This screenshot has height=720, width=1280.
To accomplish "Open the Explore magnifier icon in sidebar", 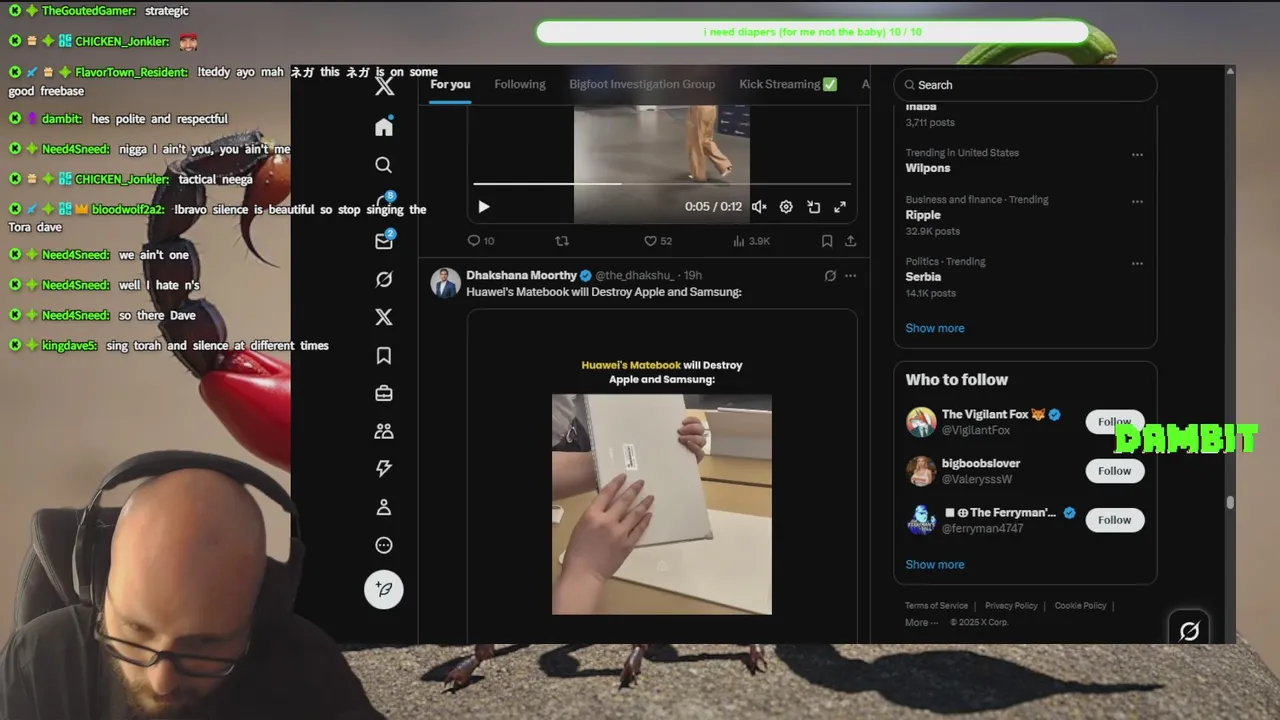I will coord(384,165).
